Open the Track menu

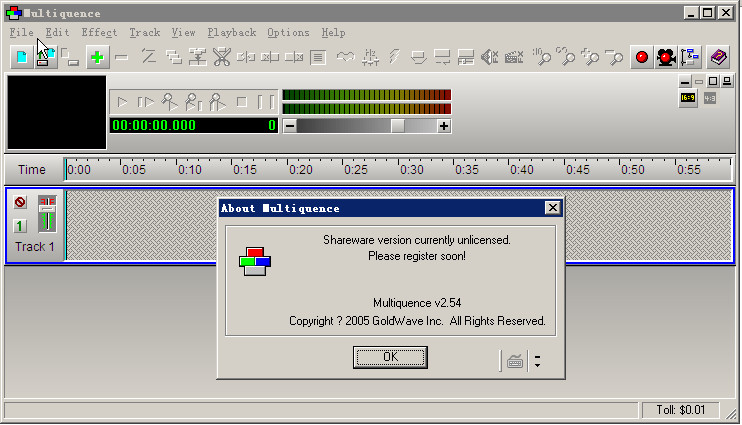point(145,33)
